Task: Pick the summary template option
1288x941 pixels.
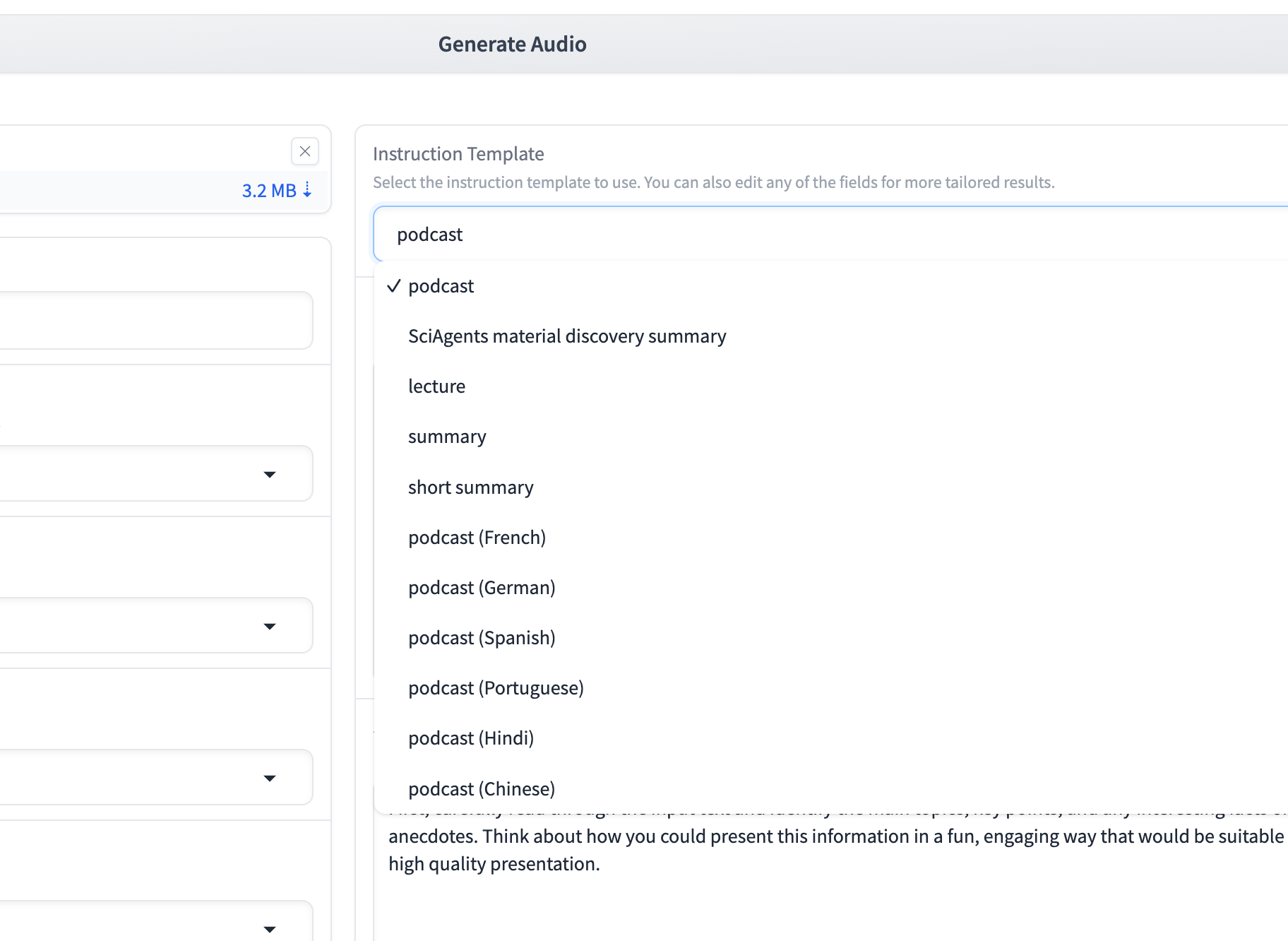Action: click(447, 437)
